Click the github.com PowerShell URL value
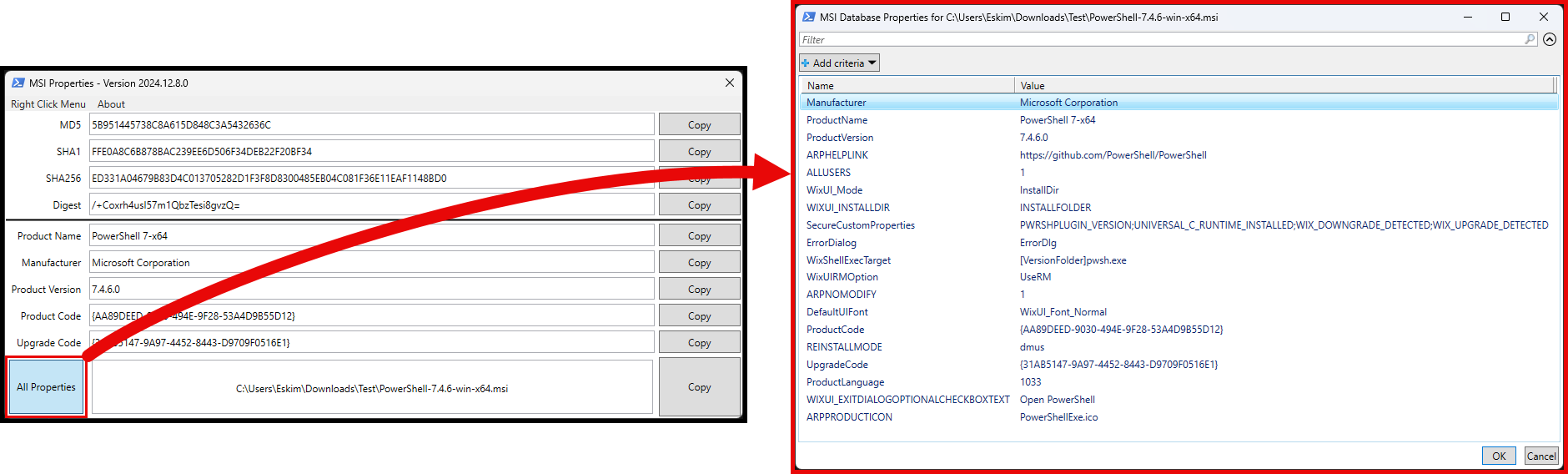1568x474 pixels. coord(1113,154)
